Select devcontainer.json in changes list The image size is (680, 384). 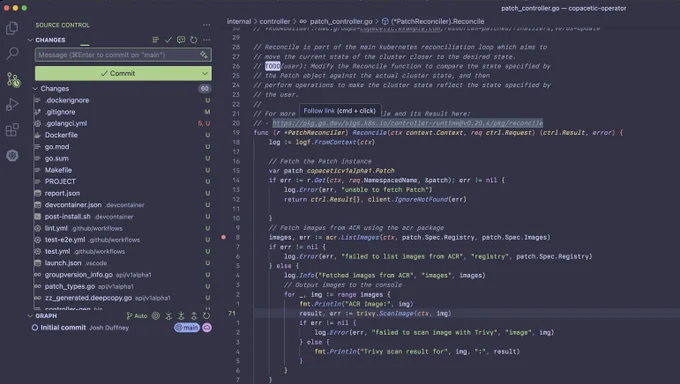[x=122, y=205]
